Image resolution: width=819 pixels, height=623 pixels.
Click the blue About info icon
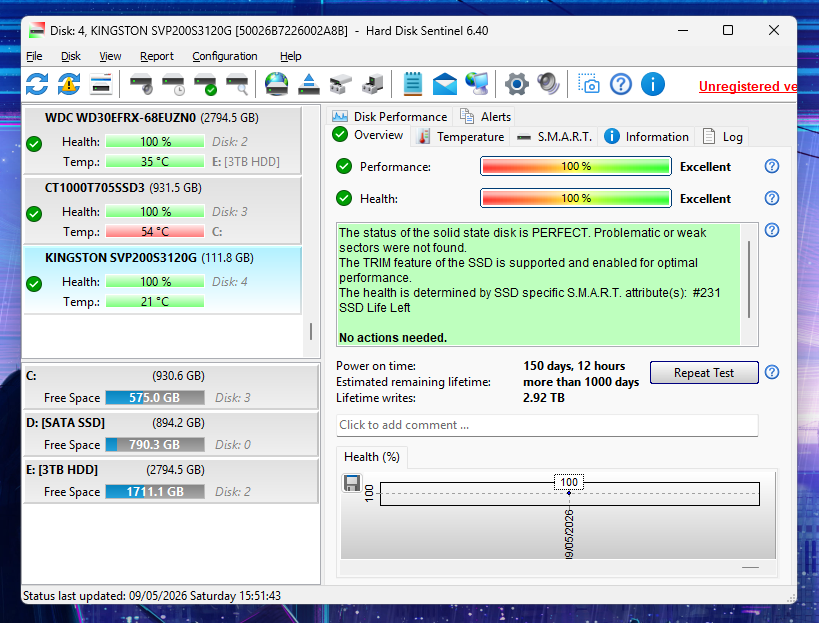[x=653, y=84]
